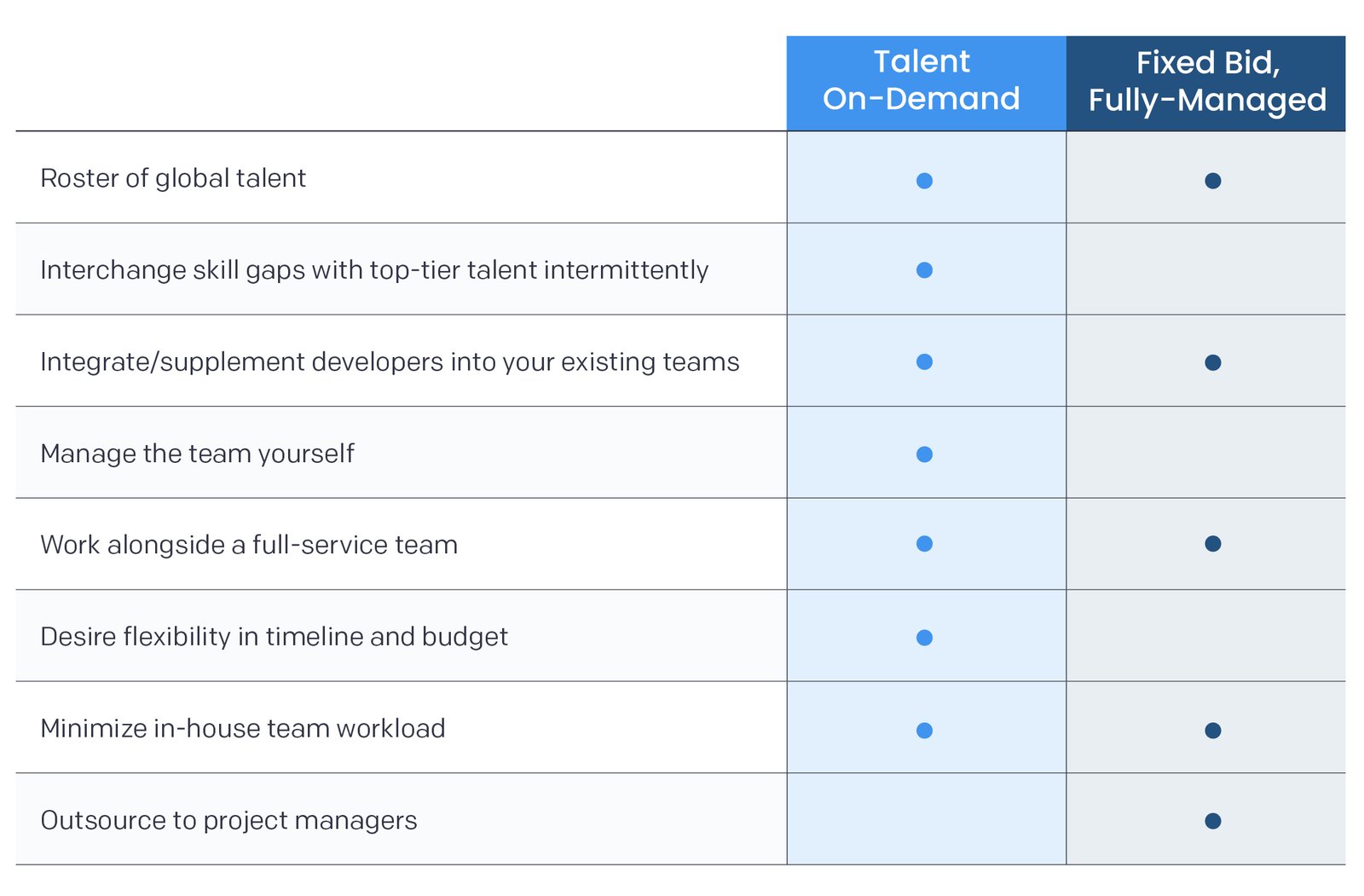Click Talent On-Demand dot for Roster of global talent
The image size is (1364, 896).
coord(924,181)
